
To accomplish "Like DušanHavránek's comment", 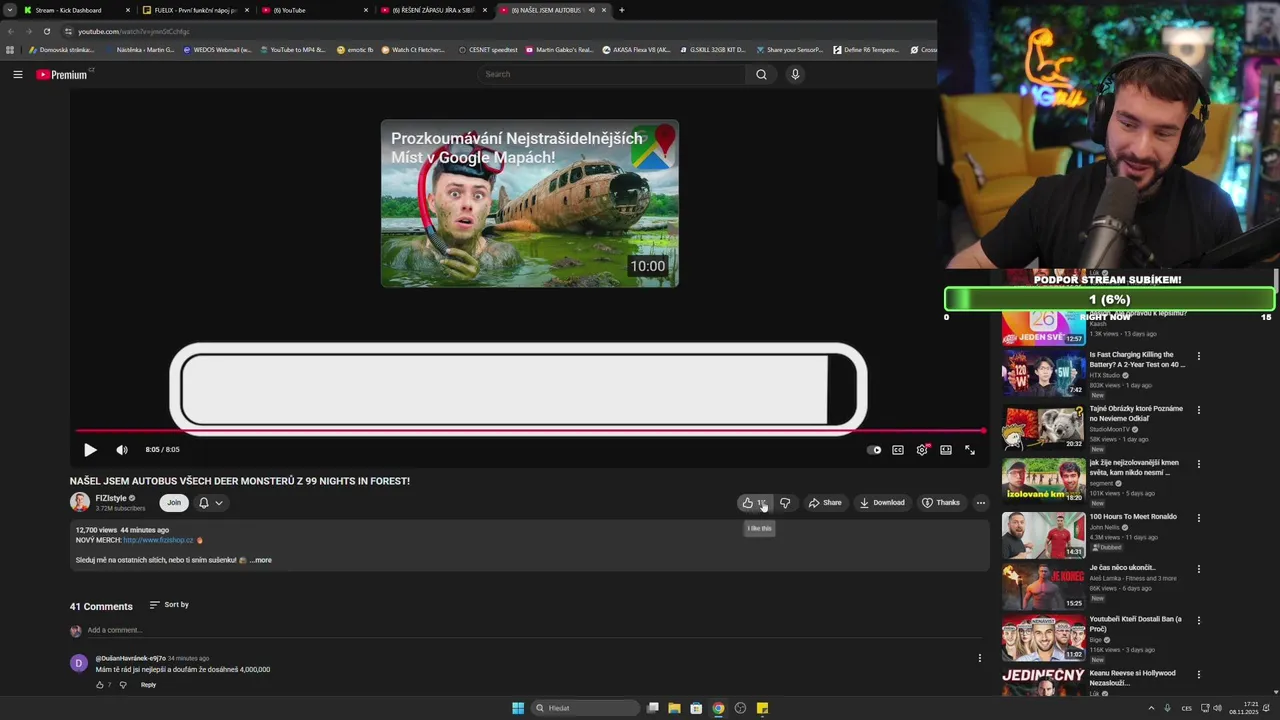I will (x=99, y=685).
